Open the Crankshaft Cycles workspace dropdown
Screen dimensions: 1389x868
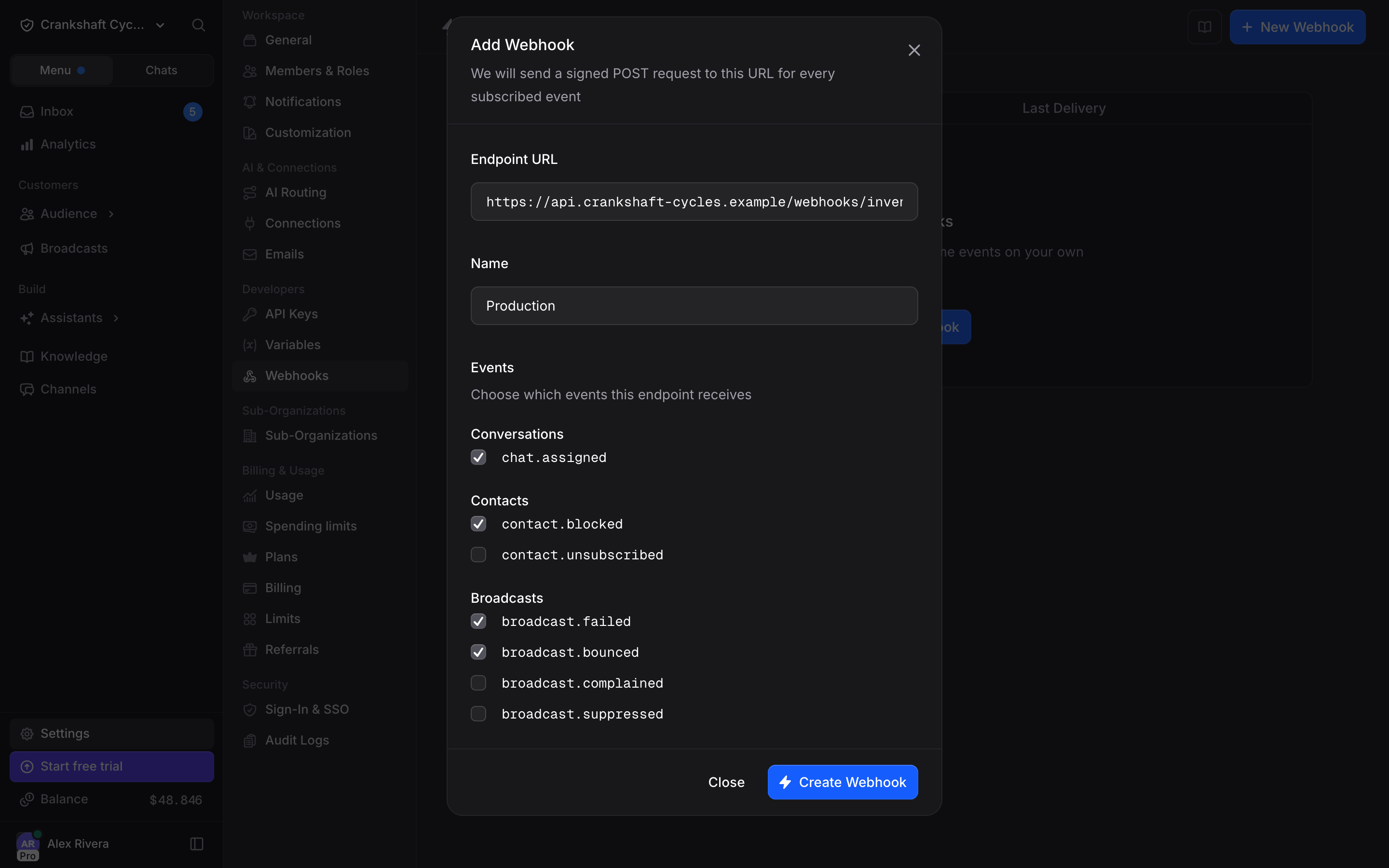(x=93, y=25)
